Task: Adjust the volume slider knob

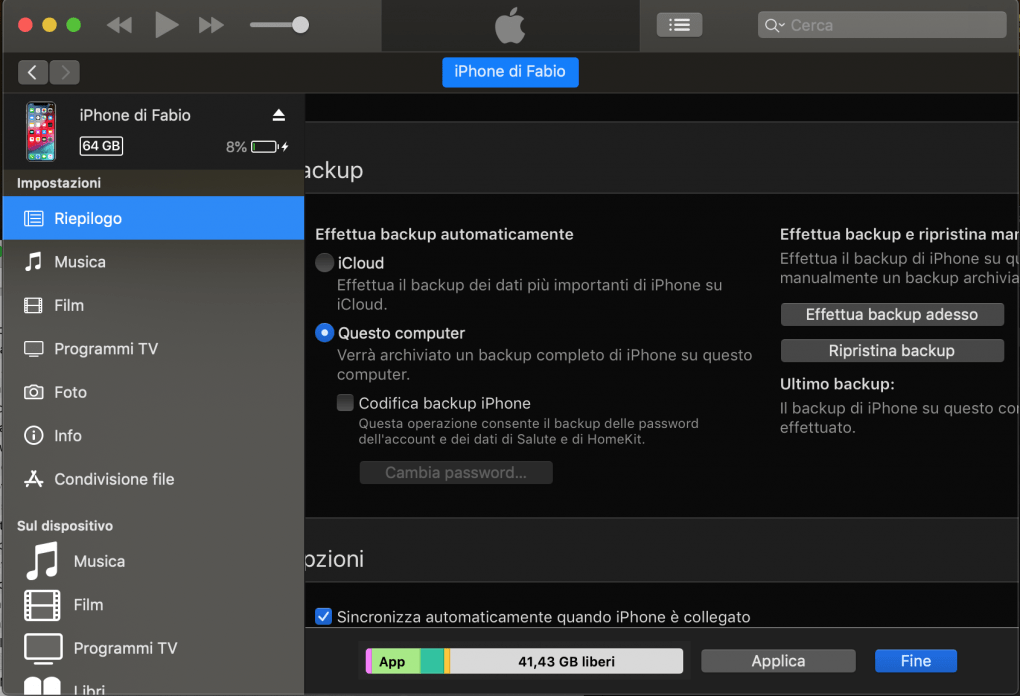Action: click(x=300, y=25)
